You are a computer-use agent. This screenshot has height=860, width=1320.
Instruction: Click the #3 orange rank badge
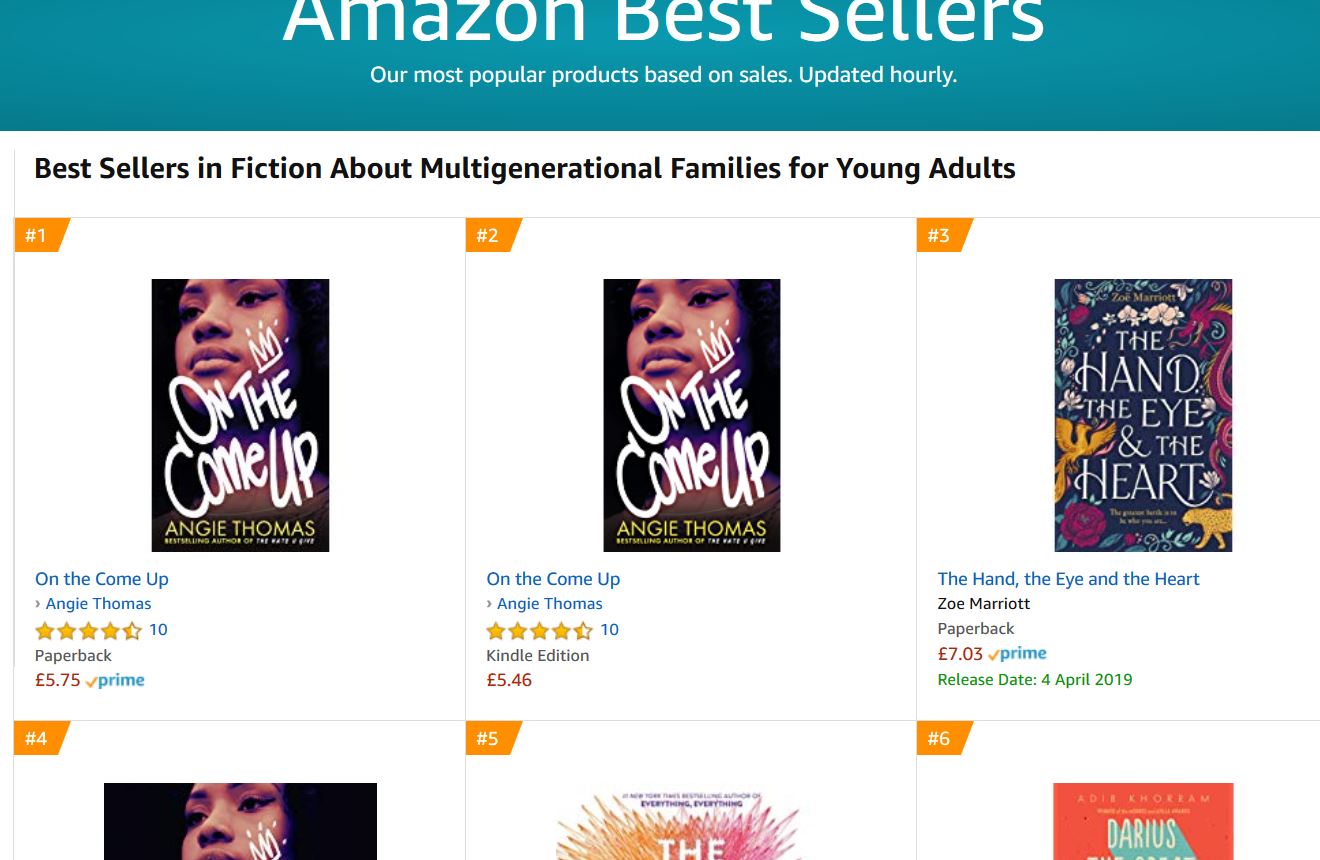[x=939, y=235]
